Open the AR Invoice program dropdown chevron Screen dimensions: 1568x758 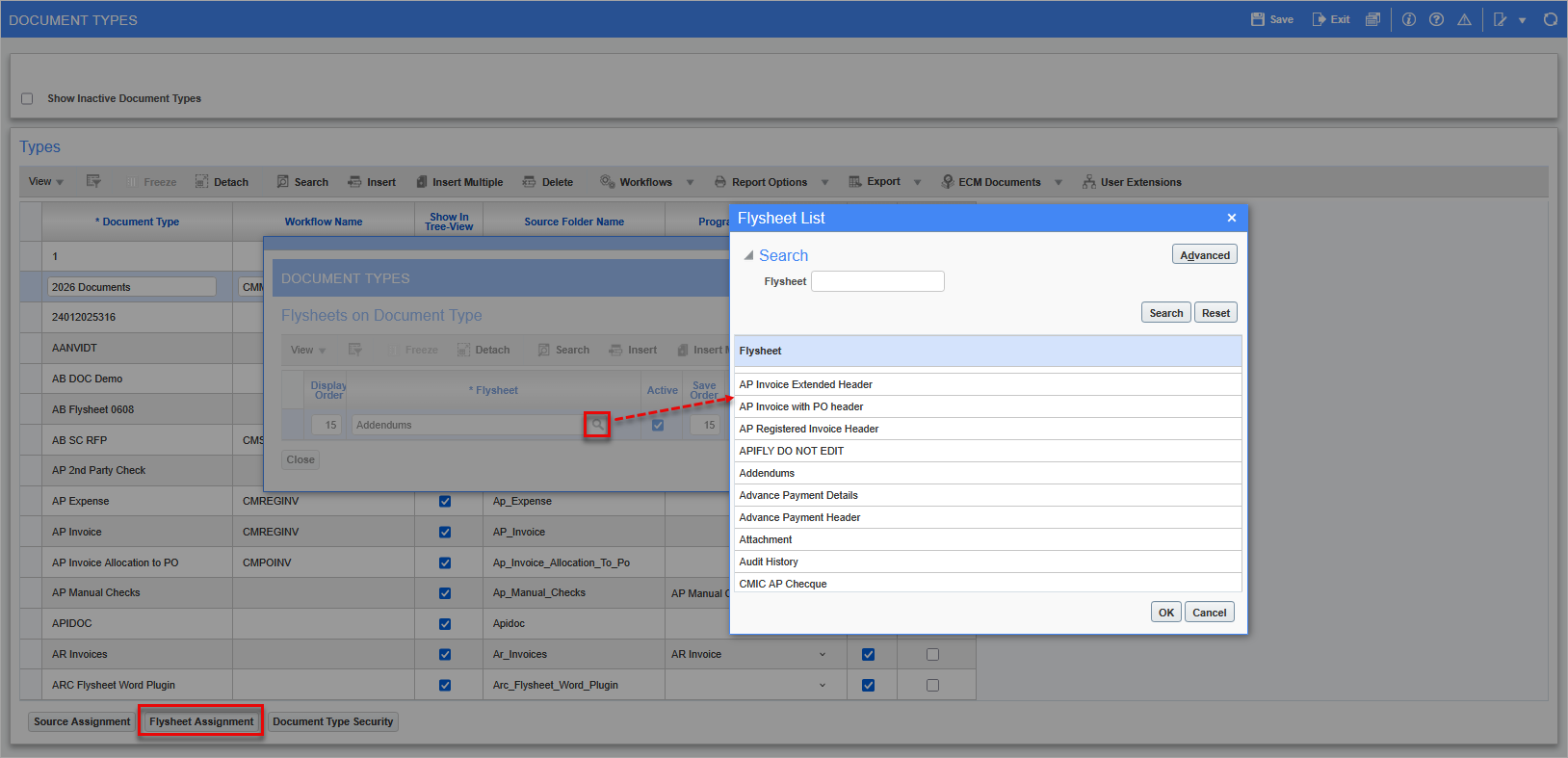[823, 655]
